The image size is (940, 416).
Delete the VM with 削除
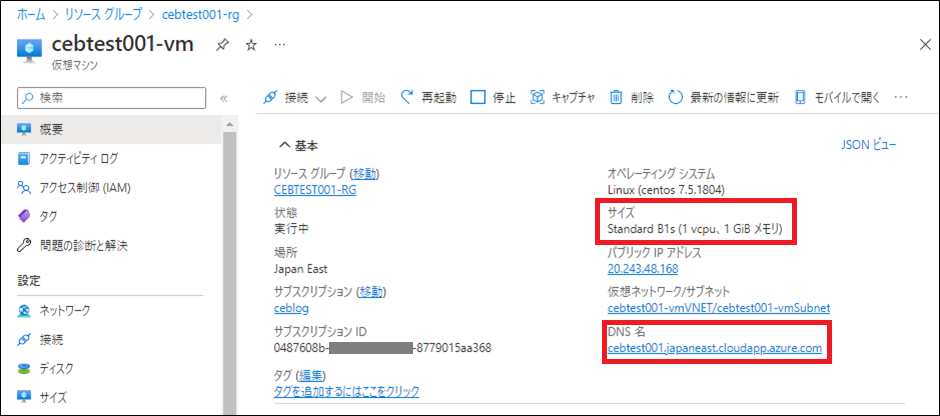click(631, 98)
